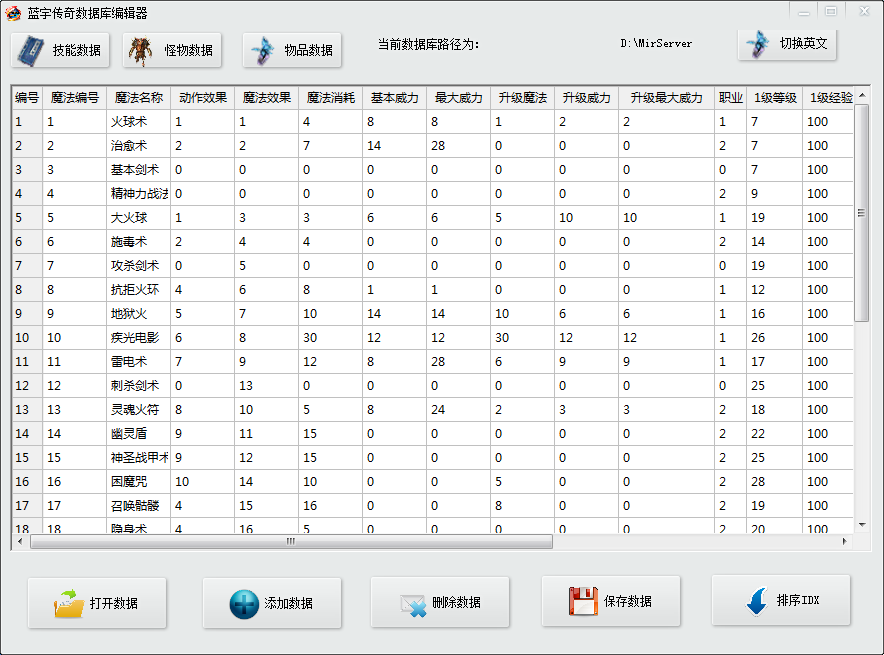Screen dimensions: 884x655
Task: Click the 魔法编号 column header
Action: pyautogui.click(x=74, y=98)
